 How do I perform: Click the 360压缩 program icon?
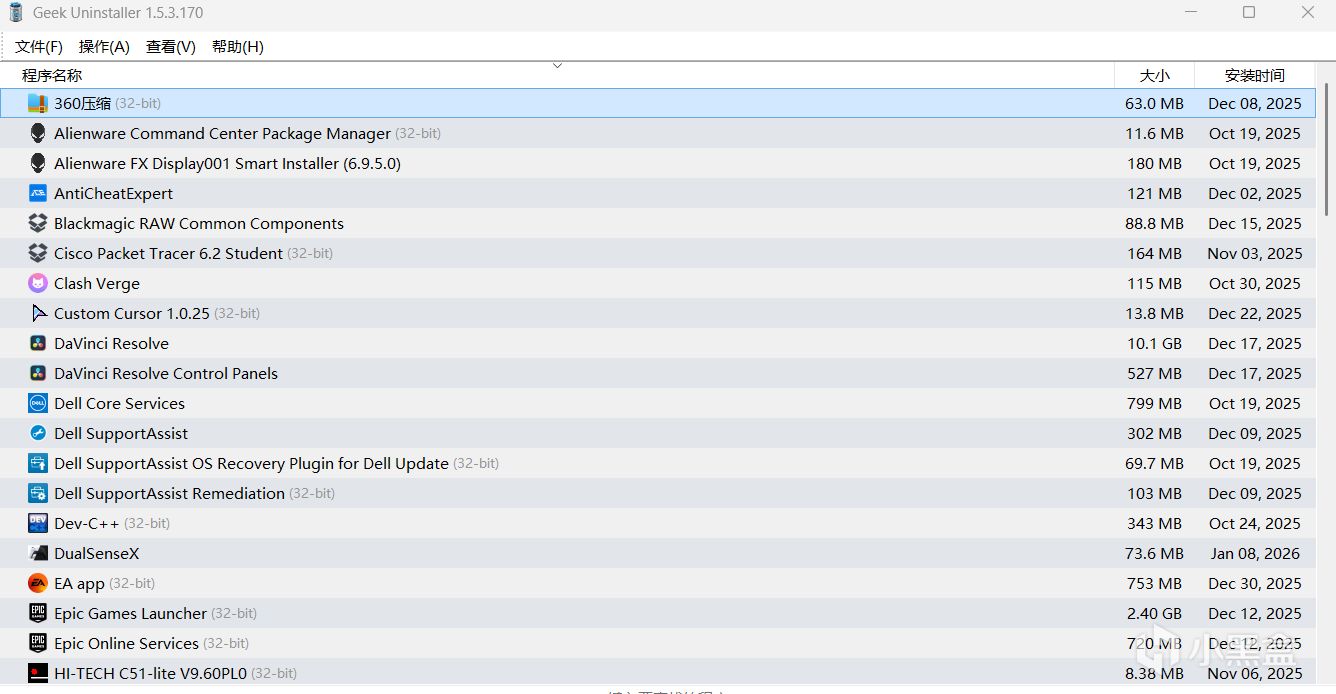(x=38, y=103)
